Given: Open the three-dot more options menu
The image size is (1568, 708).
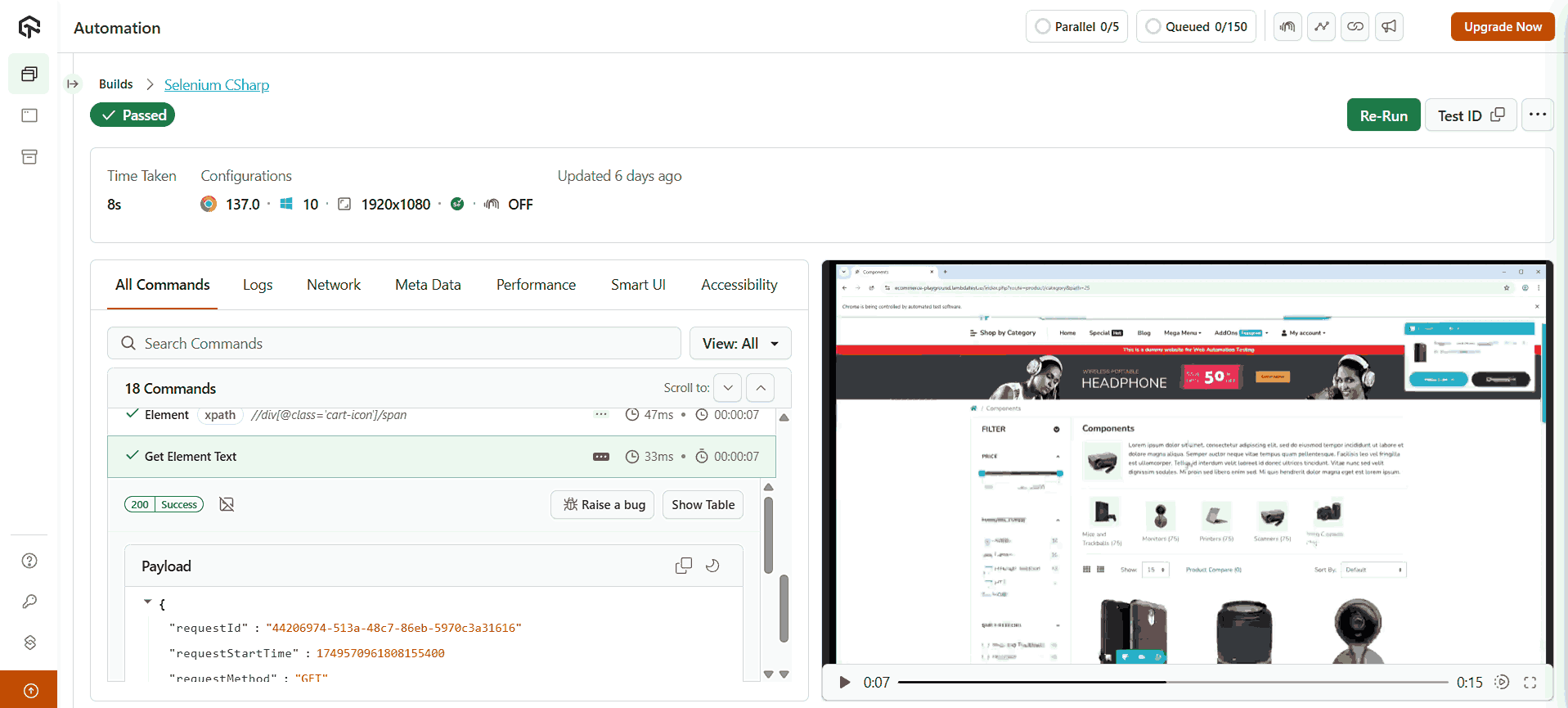Looking at the screenshot, I should [1537, 115].
